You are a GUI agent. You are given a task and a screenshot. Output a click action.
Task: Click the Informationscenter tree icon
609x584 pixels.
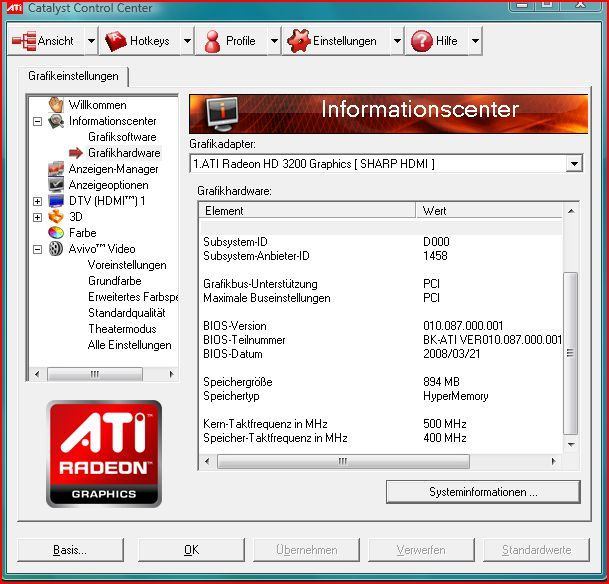point(56,121)
